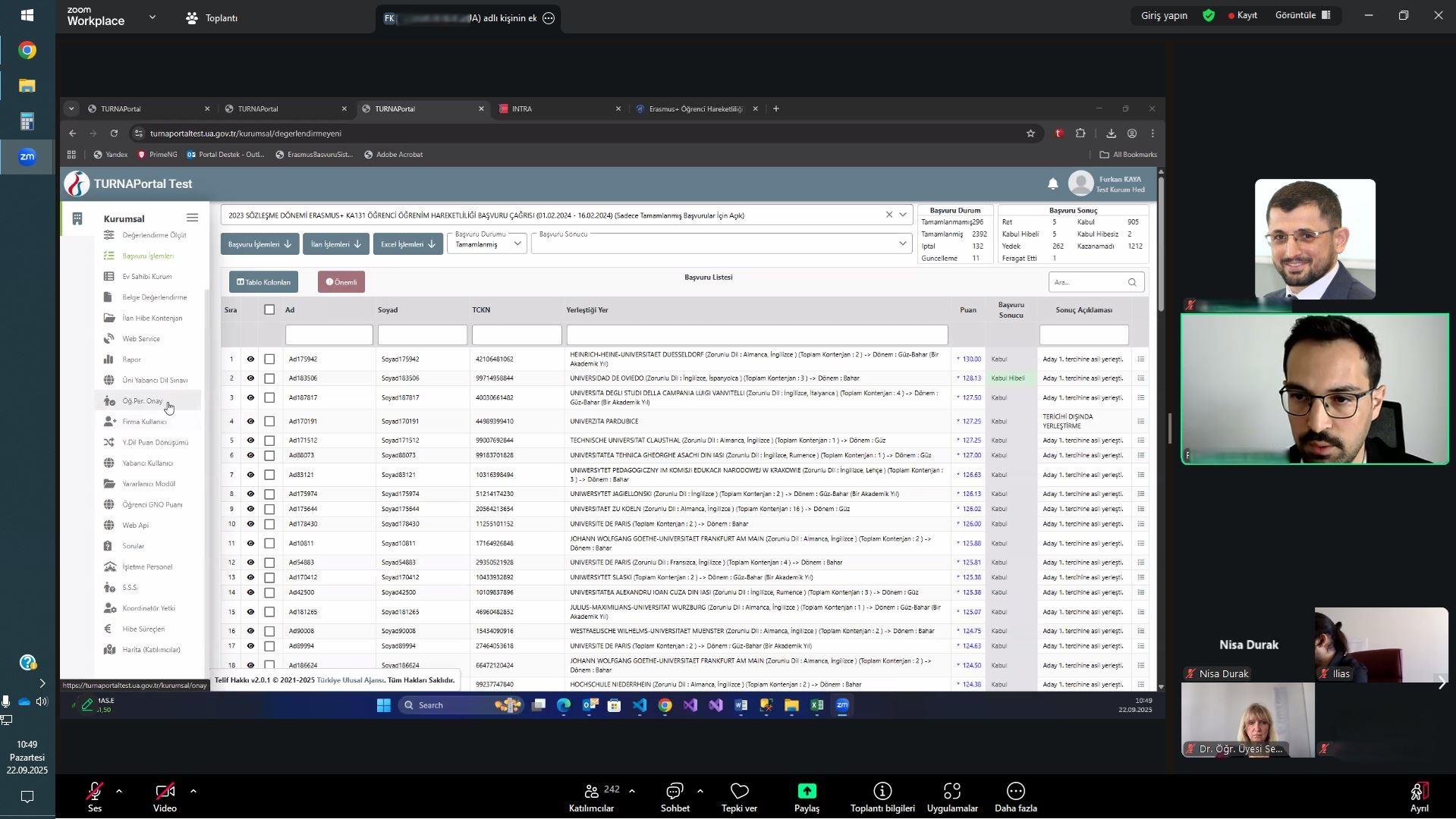
Task: Open the Başvuru Durumu Tamamlanmış dropdown
Action: tap(487, 243)
